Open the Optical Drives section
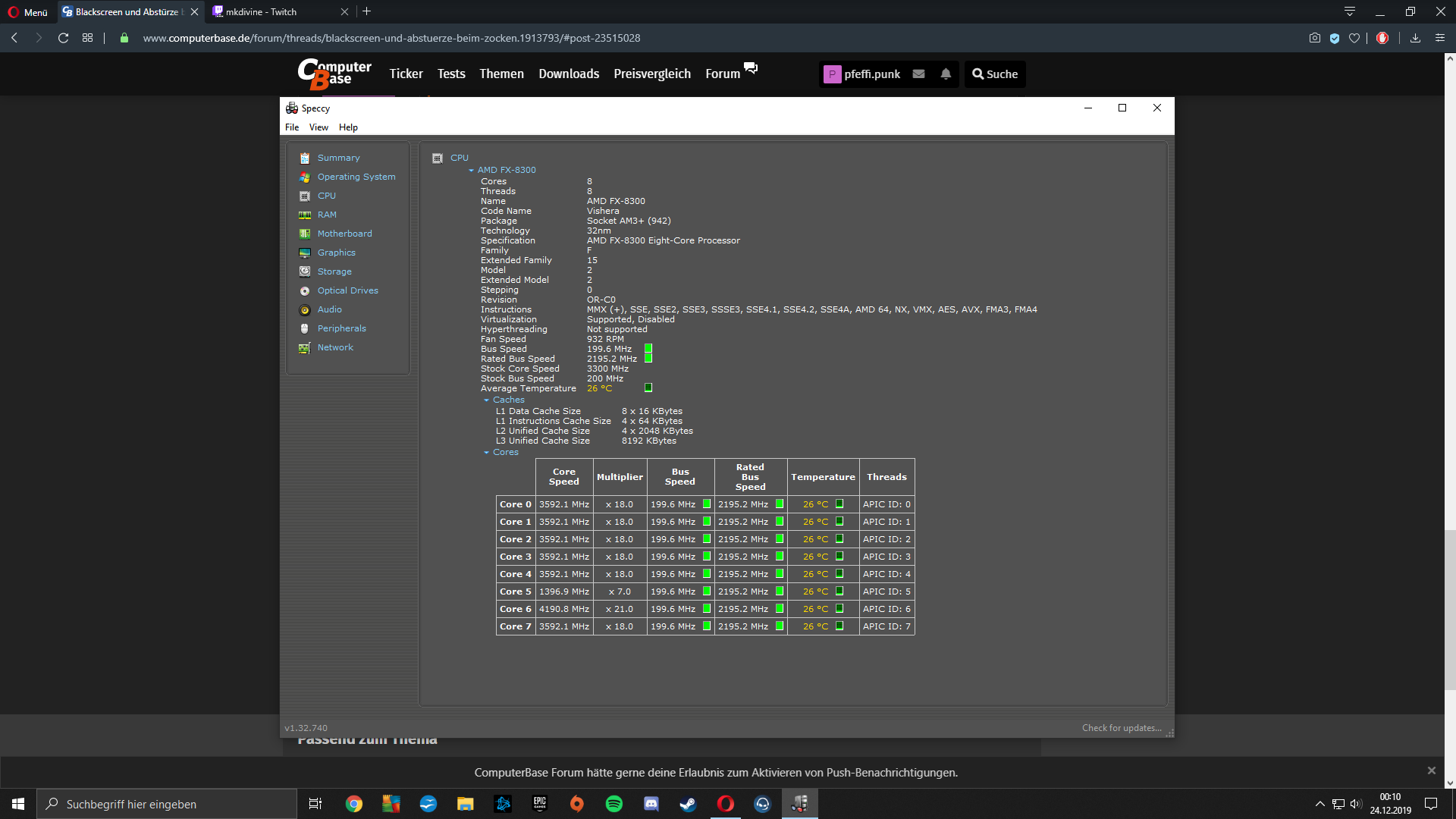The width and height of the screenshot is (1456, 819). tap(347, 290)
